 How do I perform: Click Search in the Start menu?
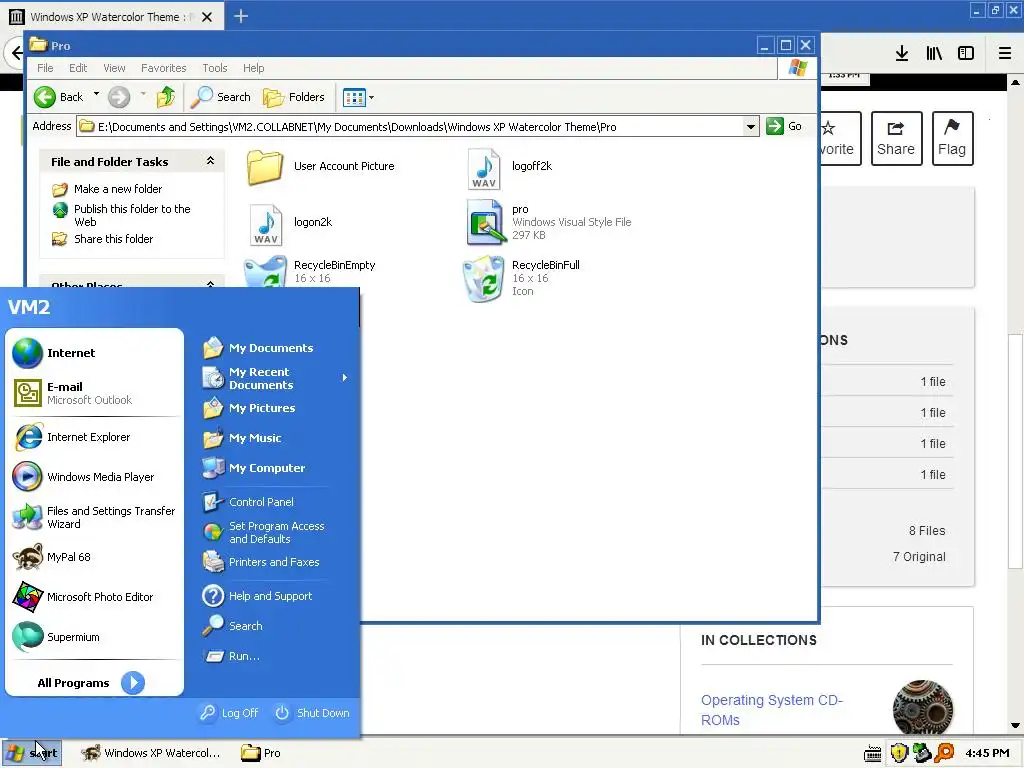click(x=232, y=626)
